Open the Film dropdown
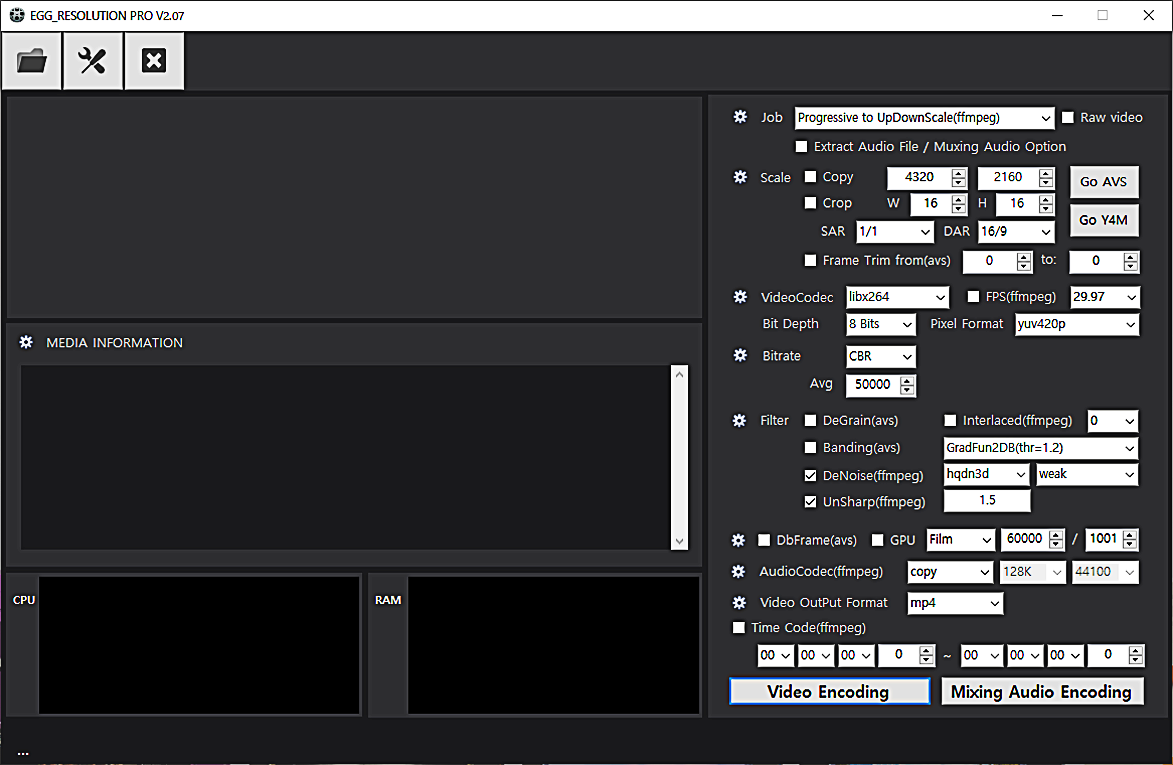 (x=961, y=539)
